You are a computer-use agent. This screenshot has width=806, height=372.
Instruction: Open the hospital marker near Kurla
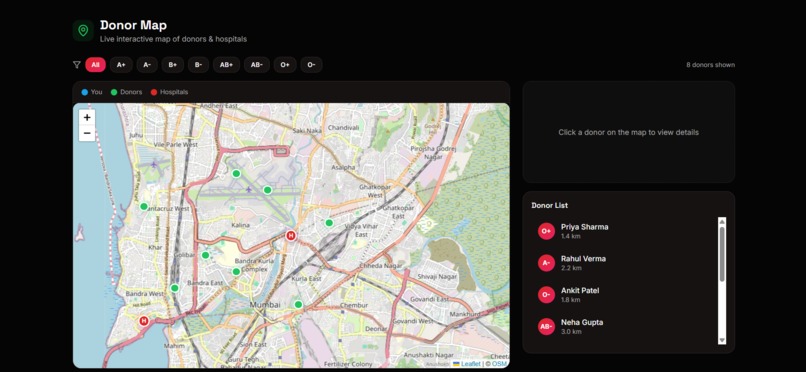coord(291,236)
